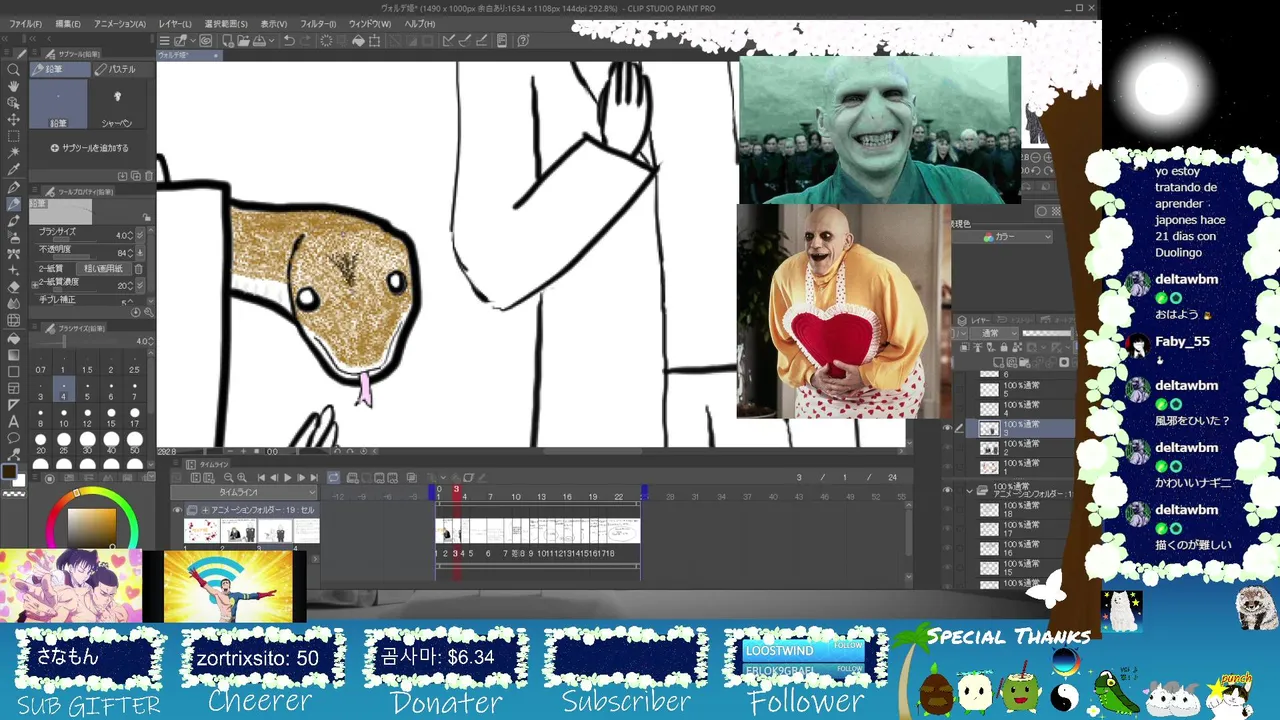Open brush size ブラシサイズ dynamics button
Image resolution: width=1280 pixels, height=720 pixels.
coord(139,234)
